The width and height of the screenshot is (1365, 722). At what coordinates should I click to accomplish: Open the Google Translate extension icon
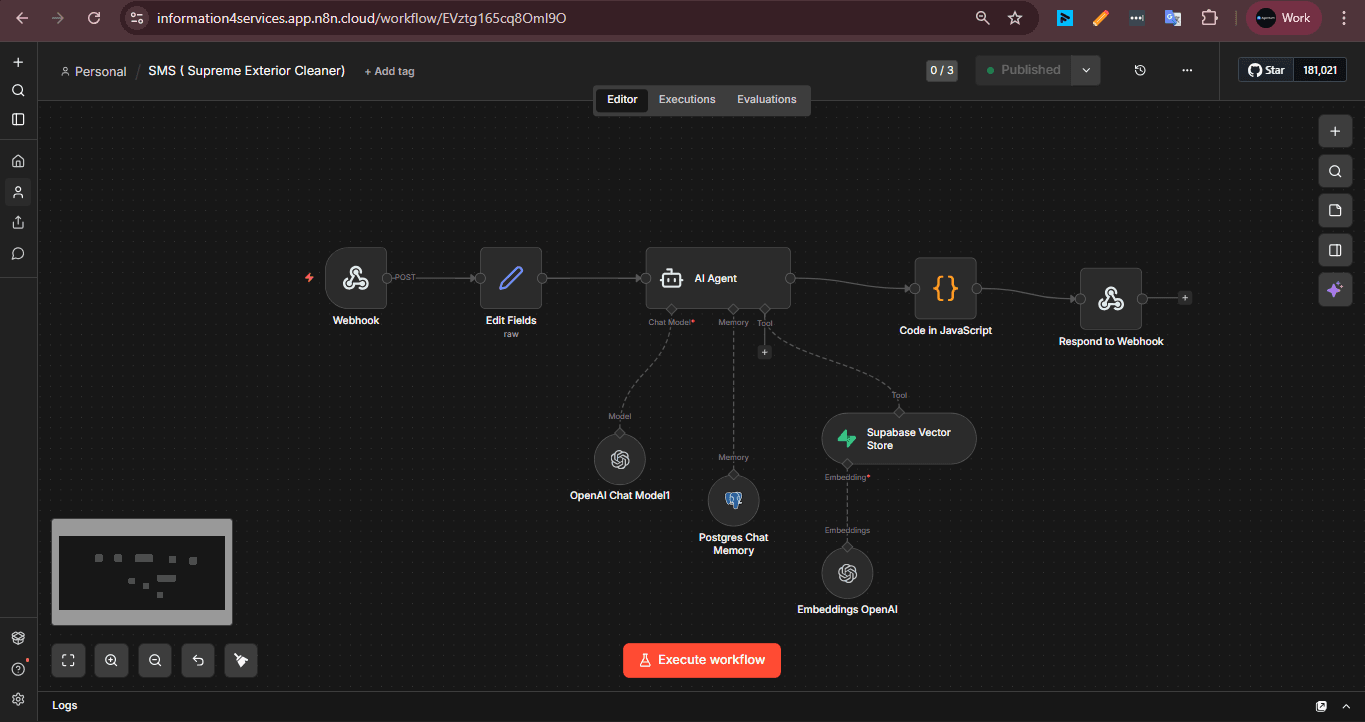[x=1172, y=18]
